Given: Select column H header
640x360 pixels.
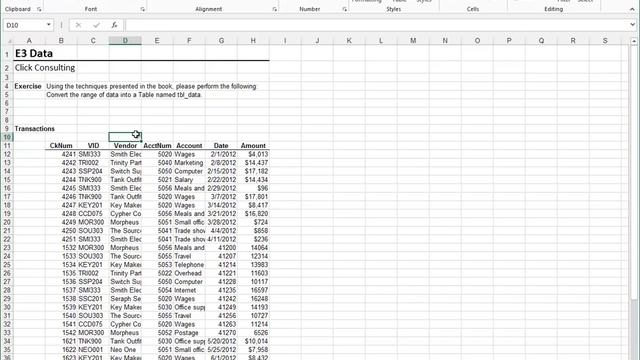Looking at the screenshot, I should pyautogui.click(x=253, y=40).
